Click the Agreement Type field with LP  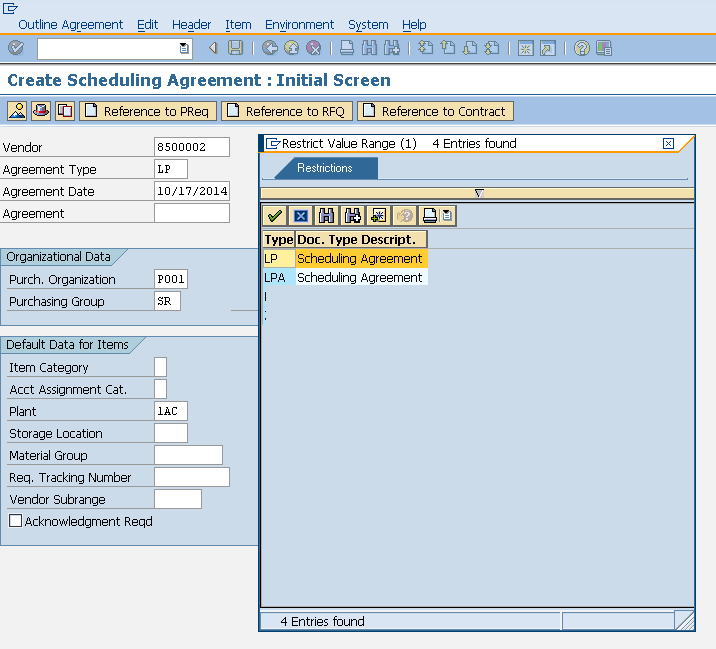click(x=171, y=169)
